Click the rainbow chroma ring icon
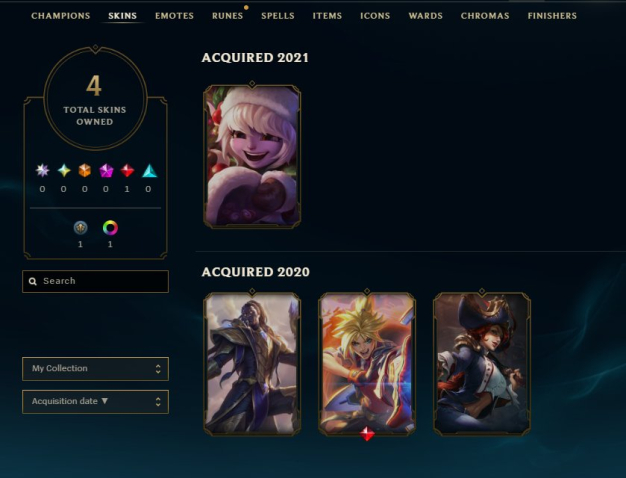Screen dimensions: 626x478 point(110,228)
